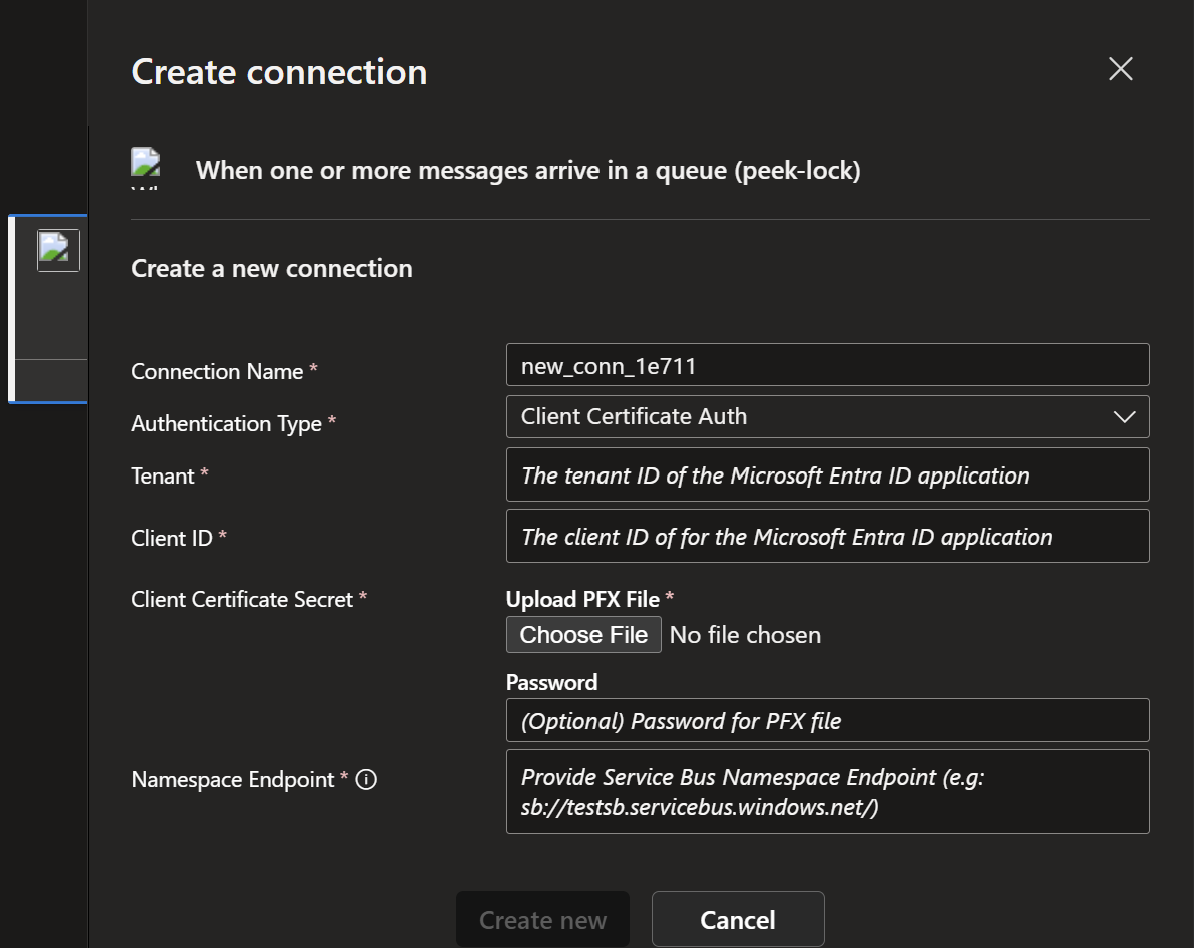Click the 'No file chosen' text
Viewport: 1194px width, 948px height.
(x=745, y=635)
